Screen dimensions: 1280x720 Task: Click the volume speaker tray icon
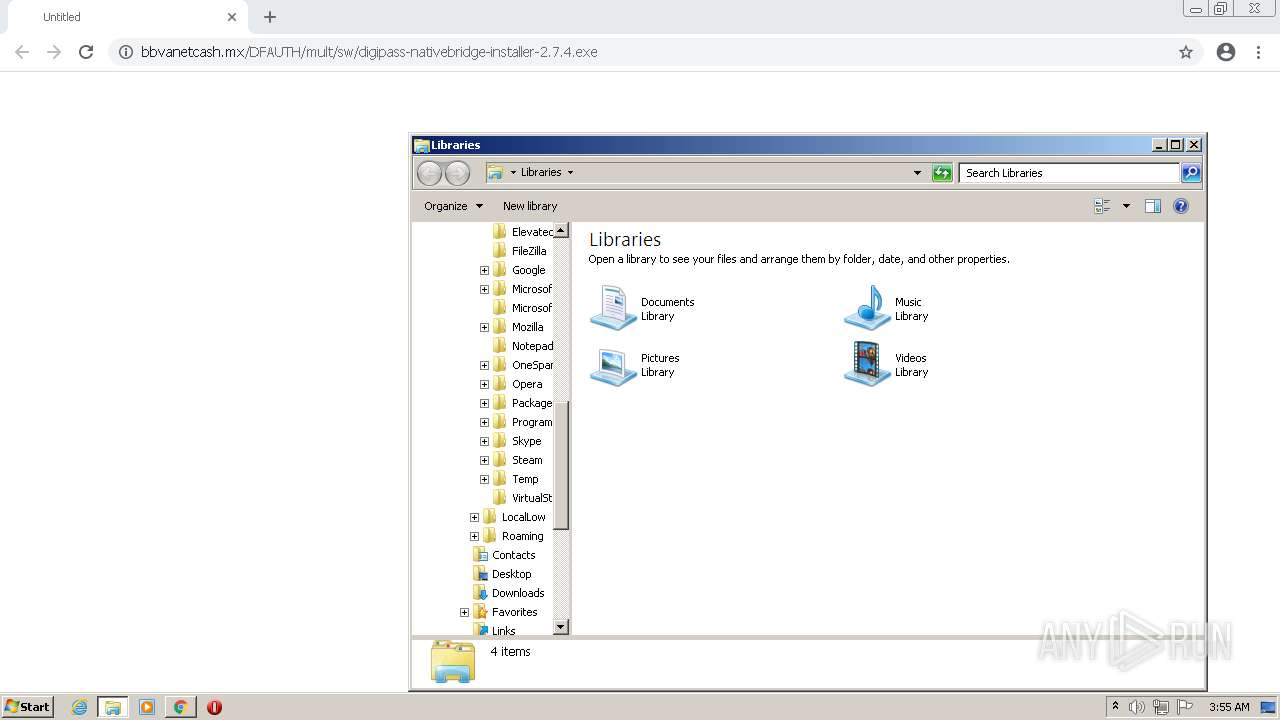(1137, 707)
